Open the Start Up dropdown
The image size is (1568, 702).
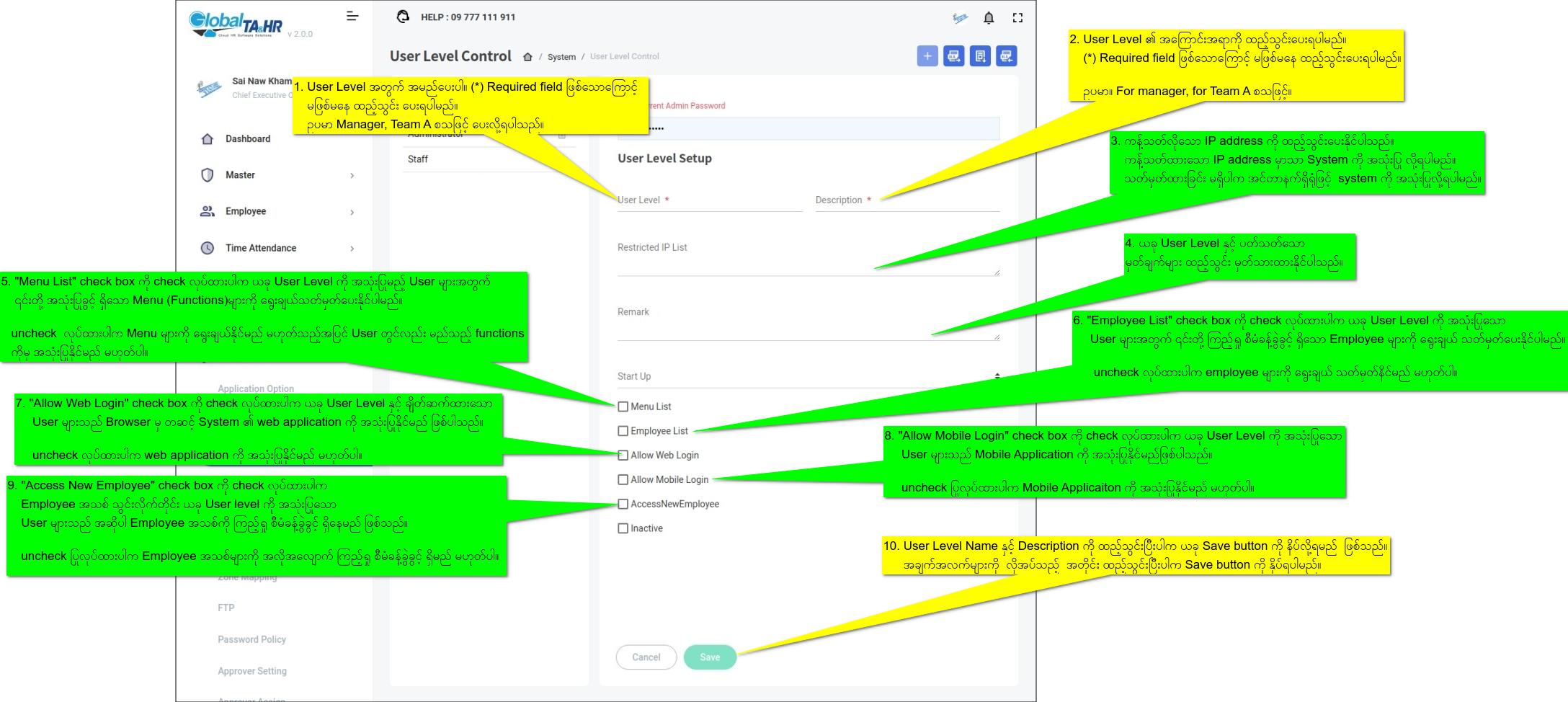point(808,376)
